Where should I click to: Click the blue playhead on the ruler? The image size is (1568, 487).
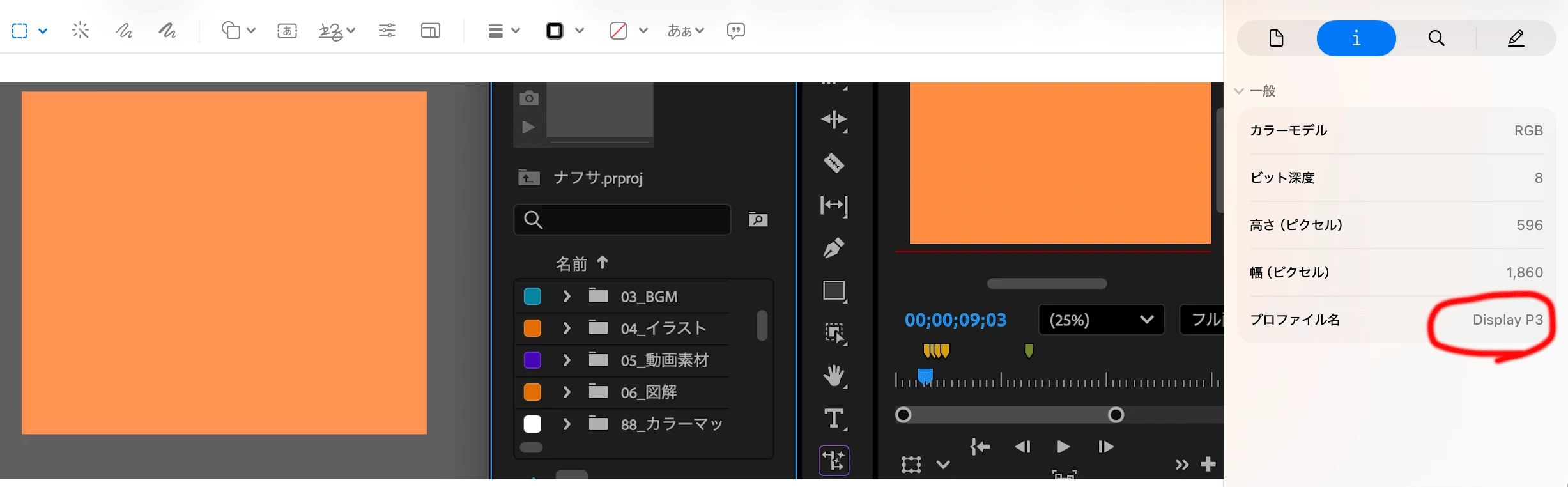point(925,376)
